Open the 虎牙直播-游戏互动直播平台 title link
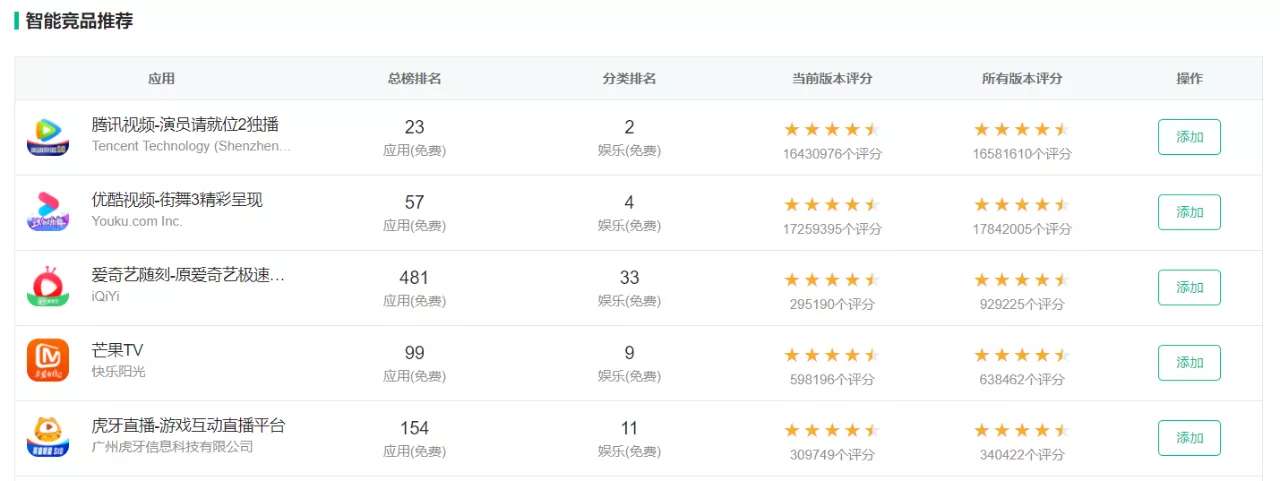The height and width of the screenshot is (481, 1280). [188, 425]
